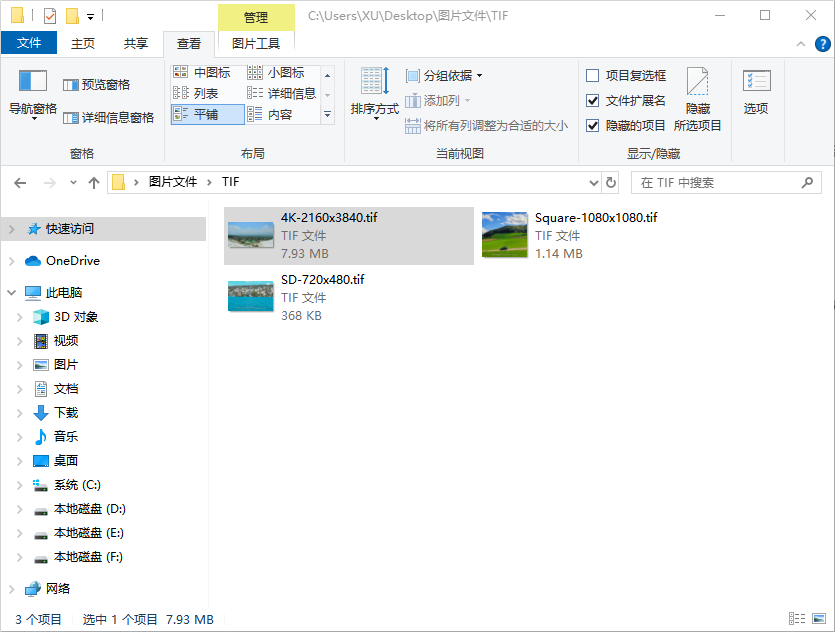The width and height of the screenshot is (835, 632).
Task: Open the 共享 ribbon tab
Action: (x=136, y=43)
